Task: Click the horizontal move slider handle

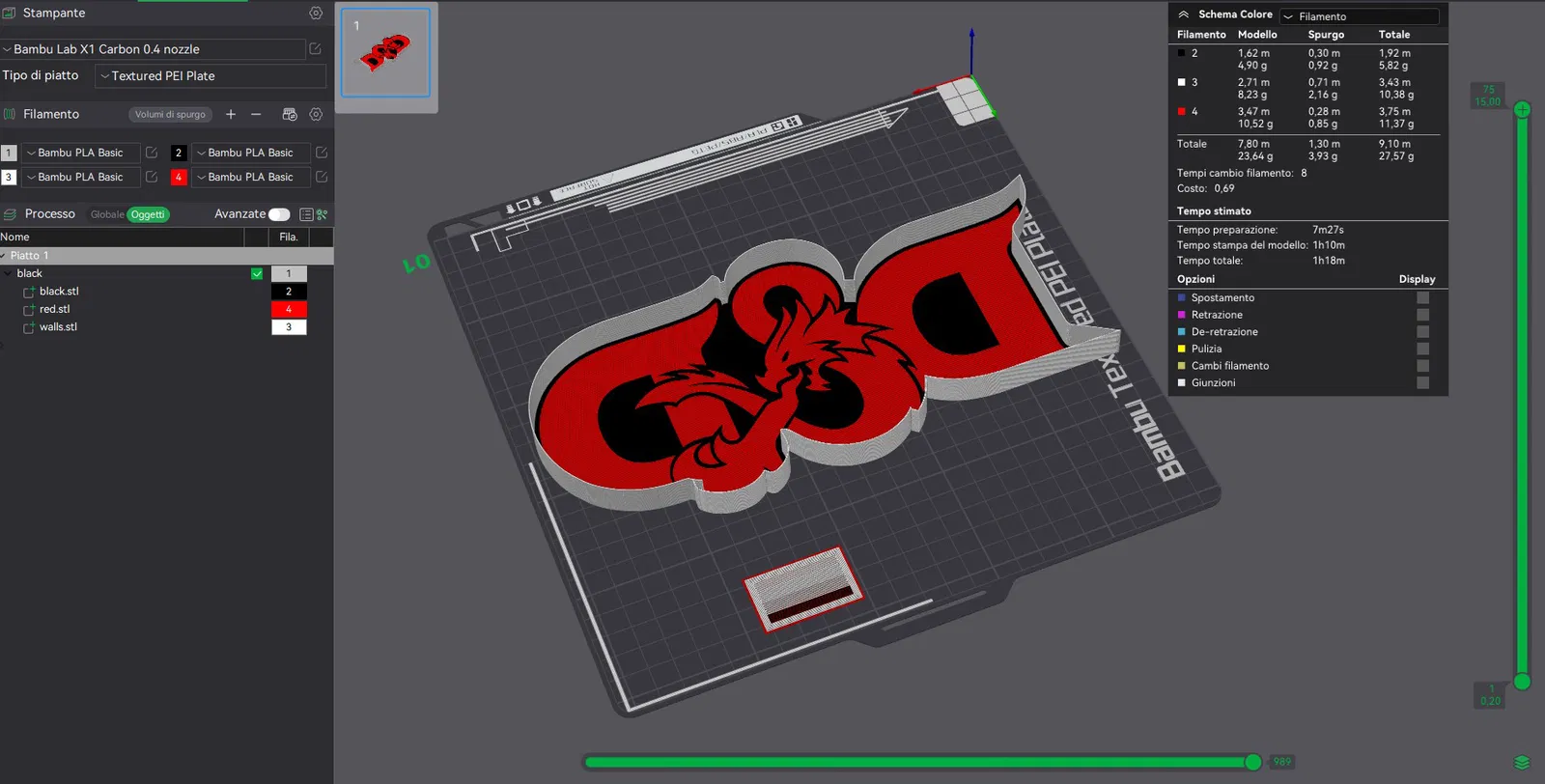Action: click(1253, 762)
